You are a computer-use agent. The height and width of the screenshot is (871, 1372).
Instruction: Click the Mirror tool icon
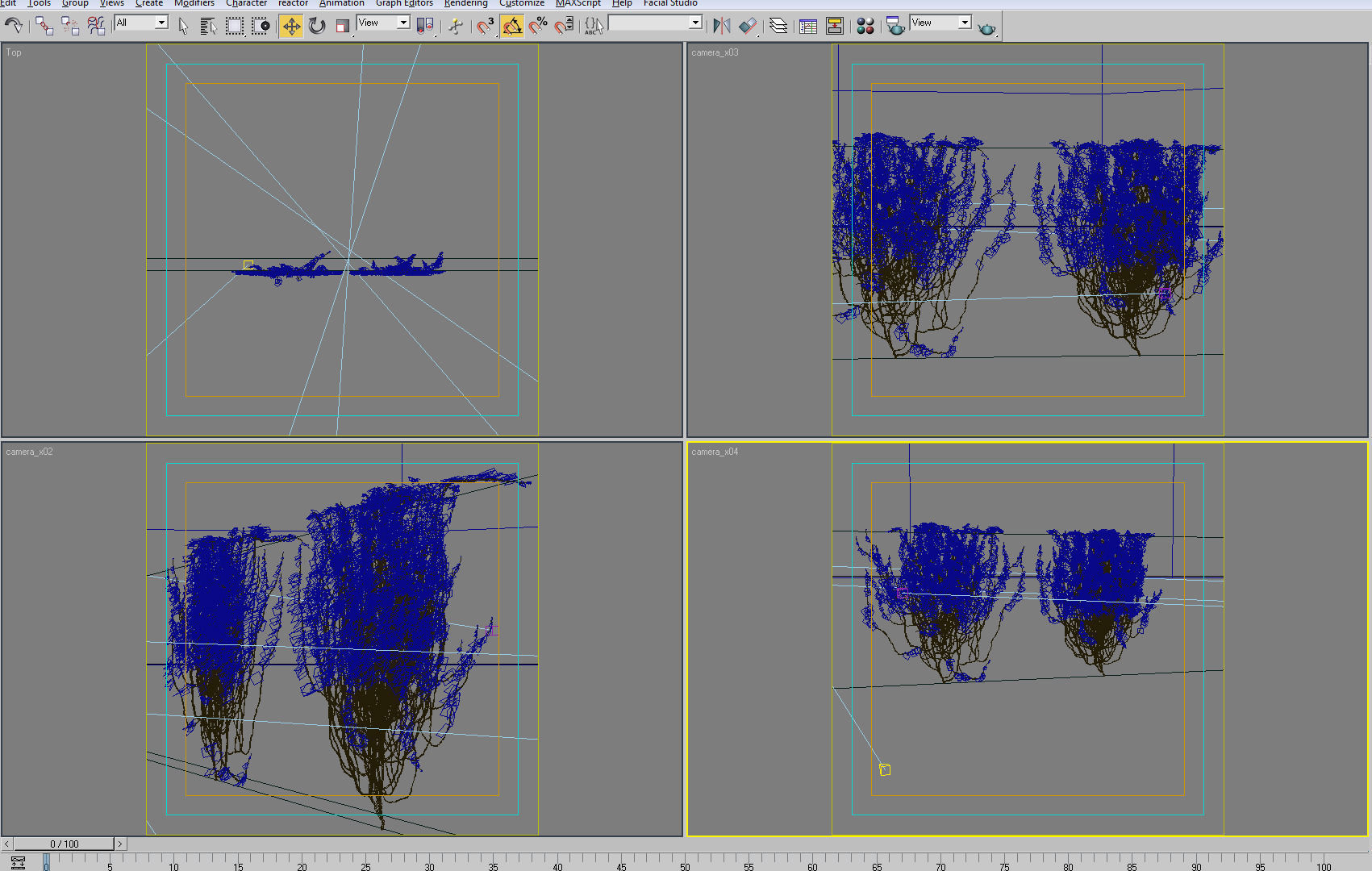[721, 26]
